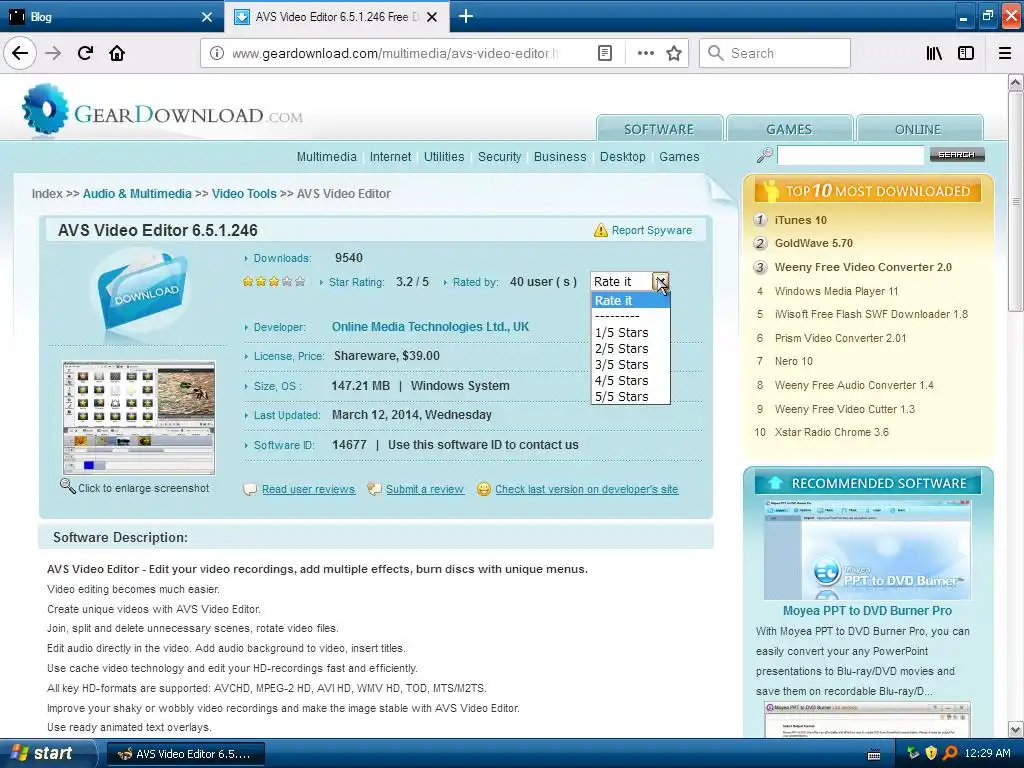Choose 1/5 Stars rating

pyautogui.click(x=630, y=332)
